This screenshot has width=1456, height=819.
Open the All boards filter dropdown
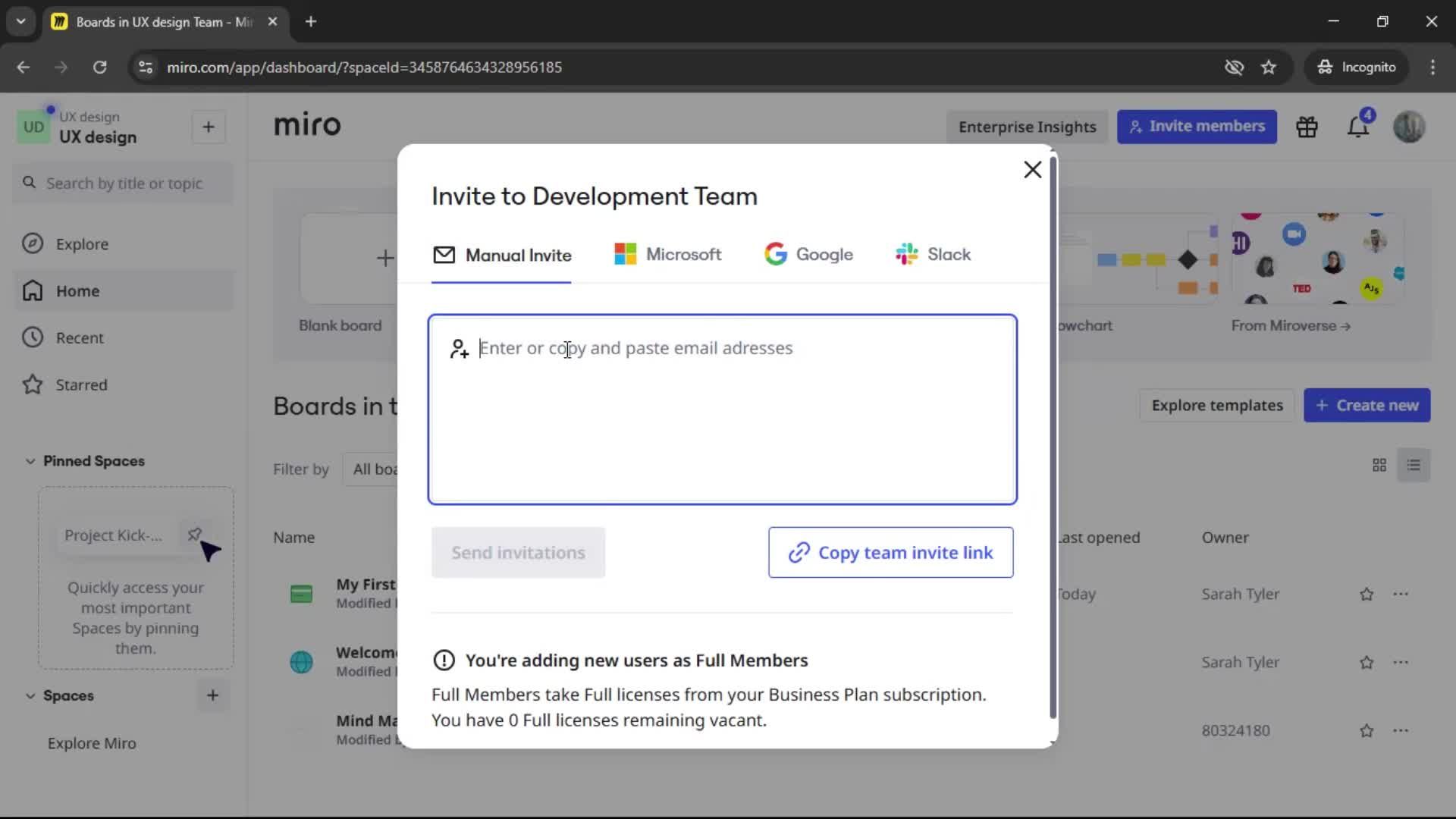coord(372,469)
